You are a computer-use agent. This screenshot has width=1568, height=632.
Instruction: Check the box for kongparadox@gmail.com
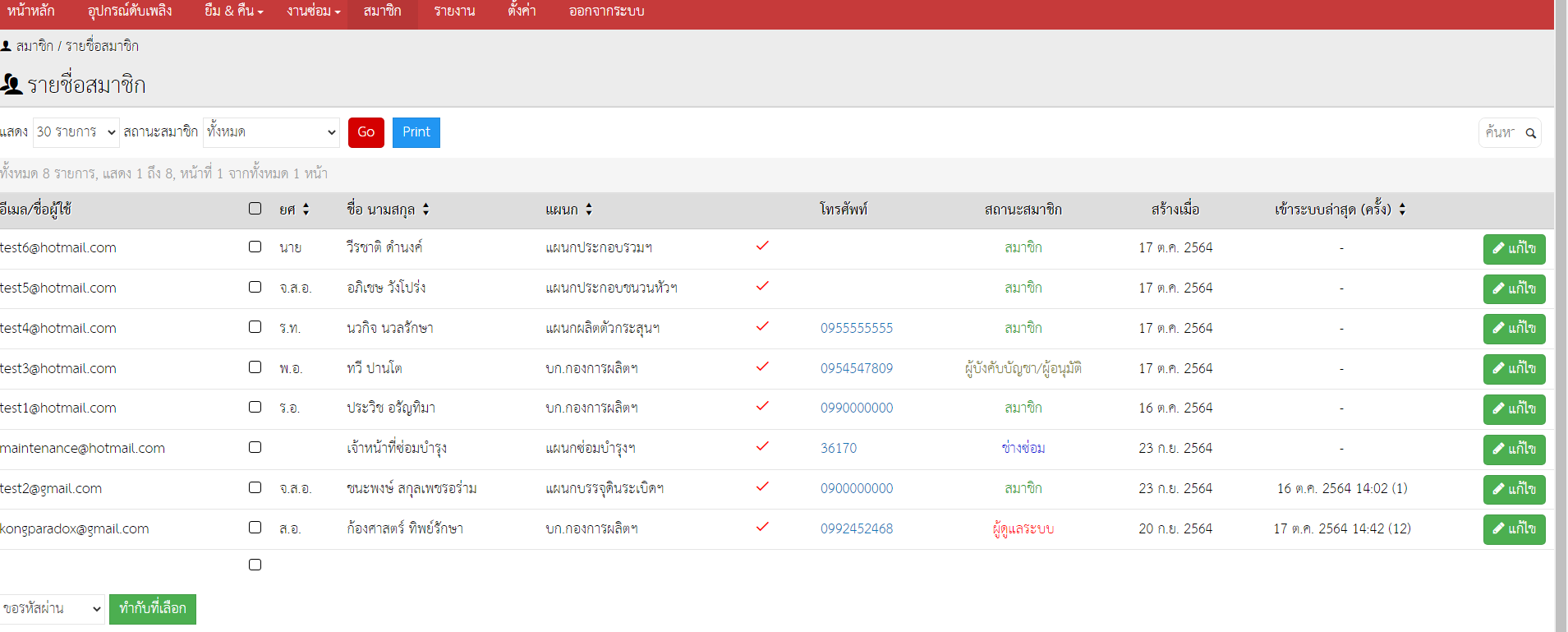pos(255,528)
